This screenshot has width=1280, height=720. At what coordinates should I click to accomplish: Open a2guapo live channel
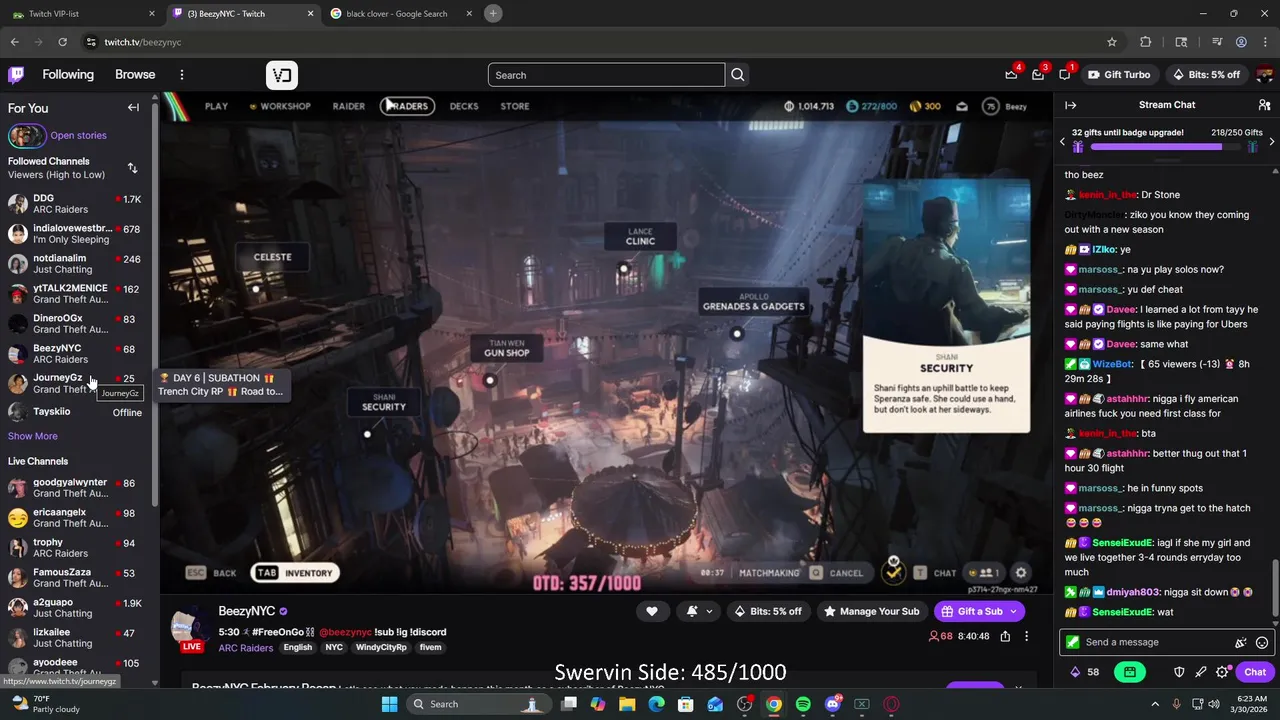coord(76,608)
